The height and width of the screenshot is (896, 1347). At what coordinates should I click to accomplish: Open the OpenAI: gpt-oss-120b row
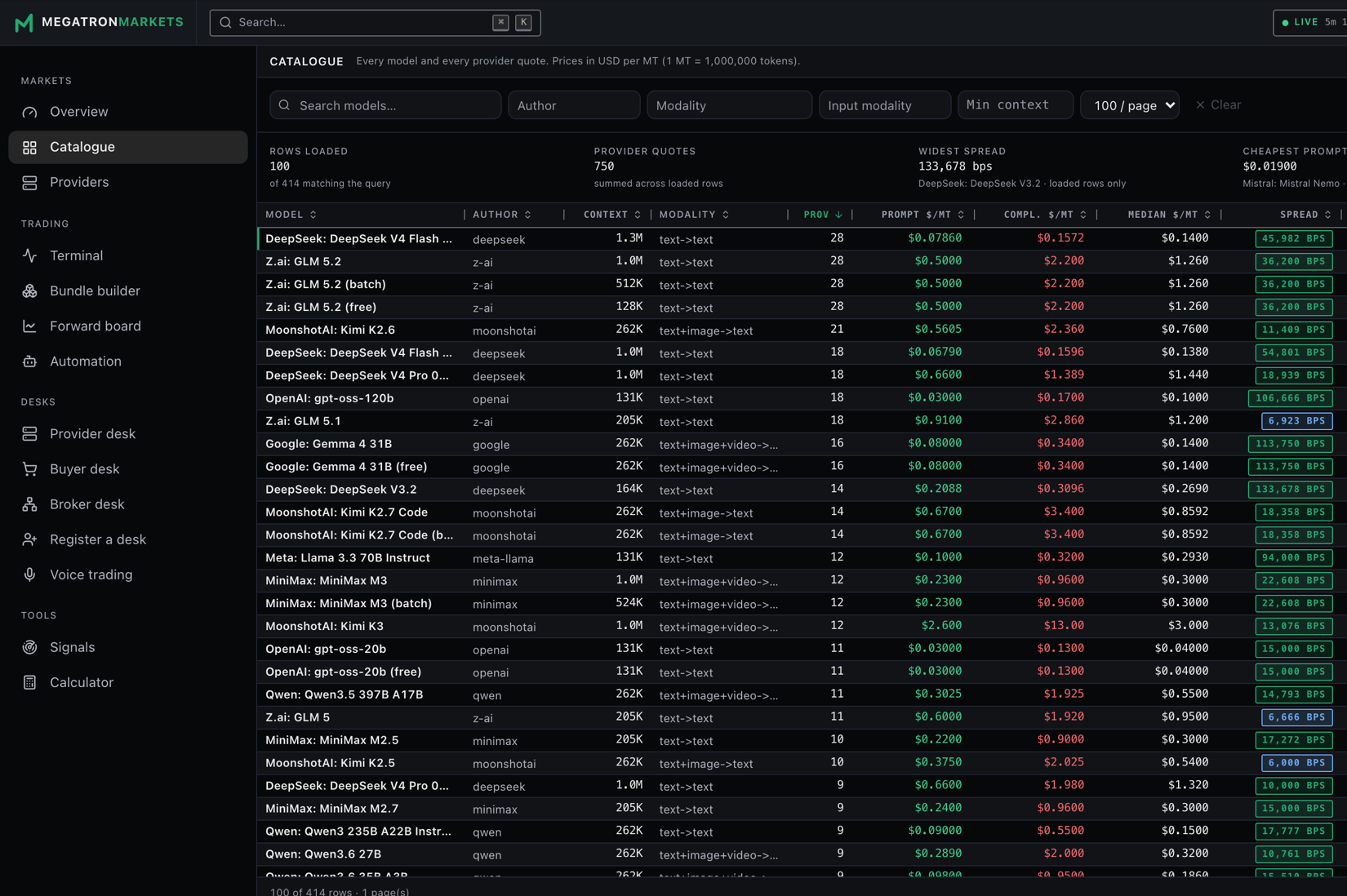802,398
